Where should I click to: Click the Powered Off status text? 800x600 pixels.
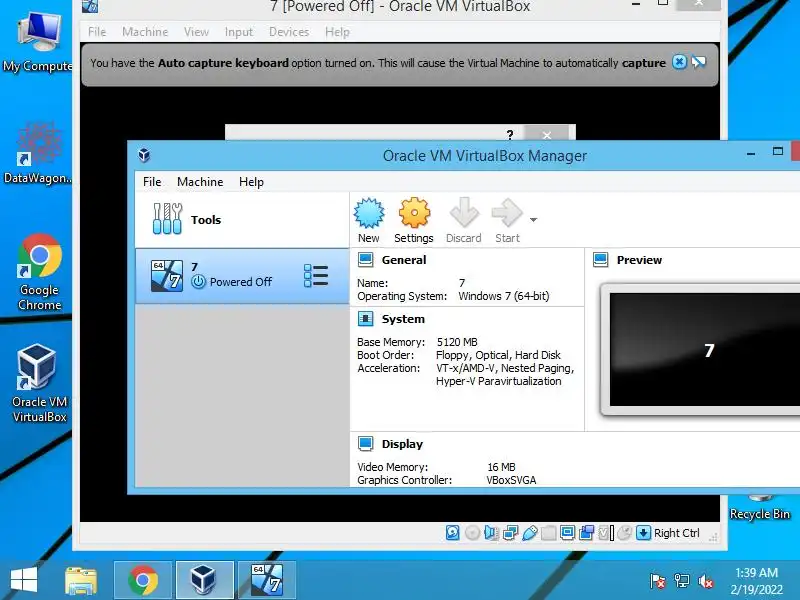point(241,282)
